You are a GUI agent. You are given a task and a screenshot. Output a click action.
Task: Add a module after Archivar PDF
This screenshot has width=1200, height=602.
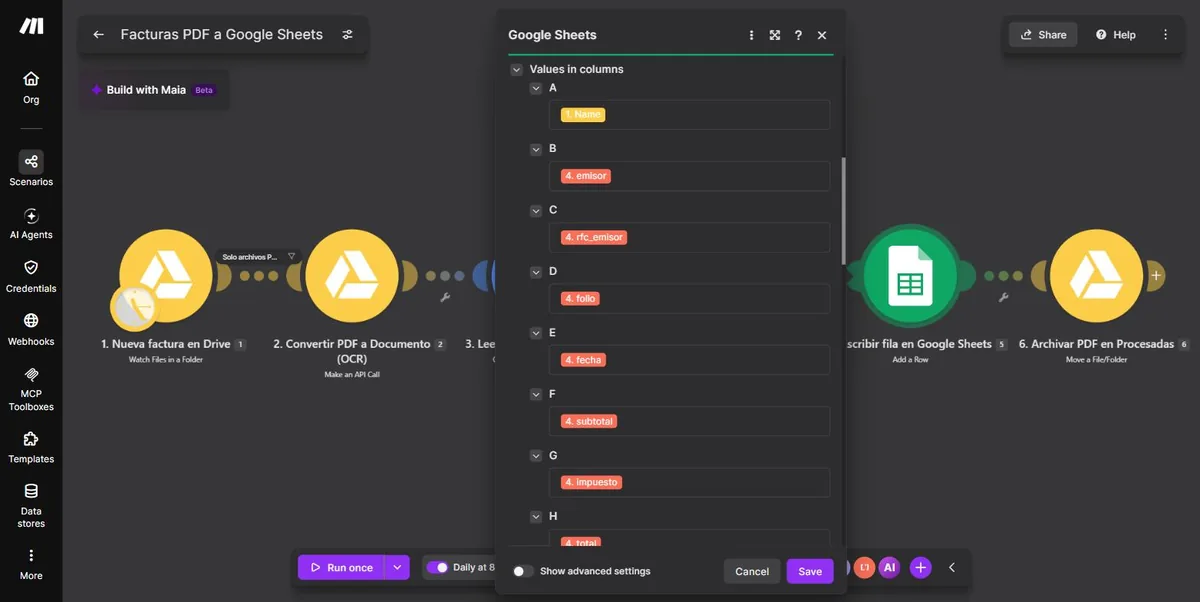pos(1156,275)
